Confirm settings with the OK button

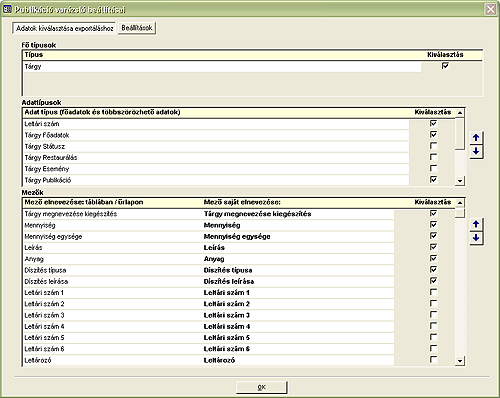point(262,387)
